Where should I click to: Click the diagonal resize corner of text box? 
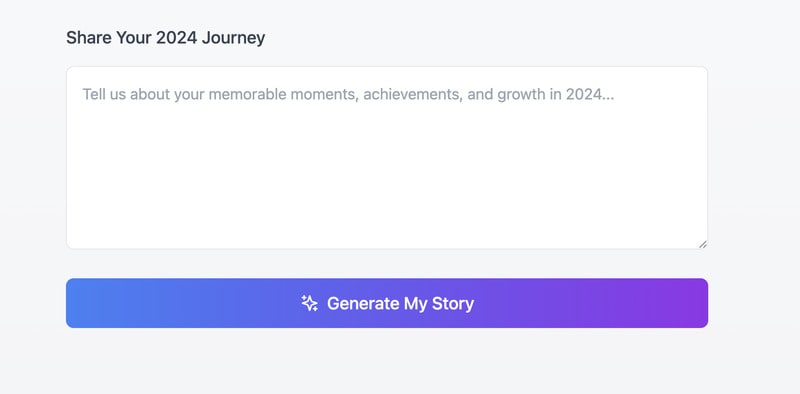click(703, 244)
